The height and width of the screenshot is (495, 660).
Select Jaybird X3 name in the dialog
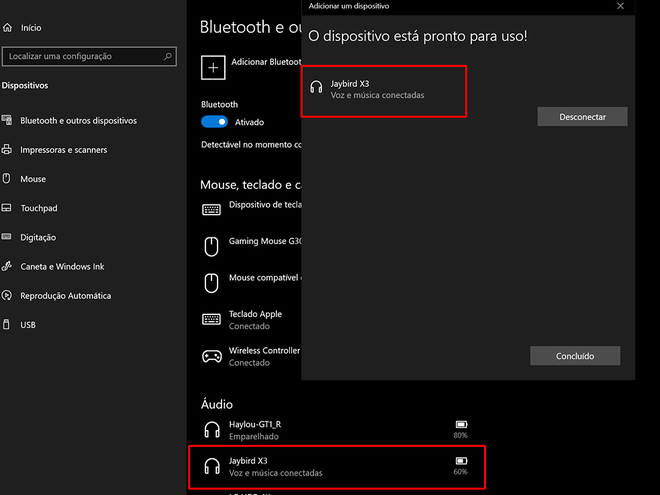click(350, 84)
